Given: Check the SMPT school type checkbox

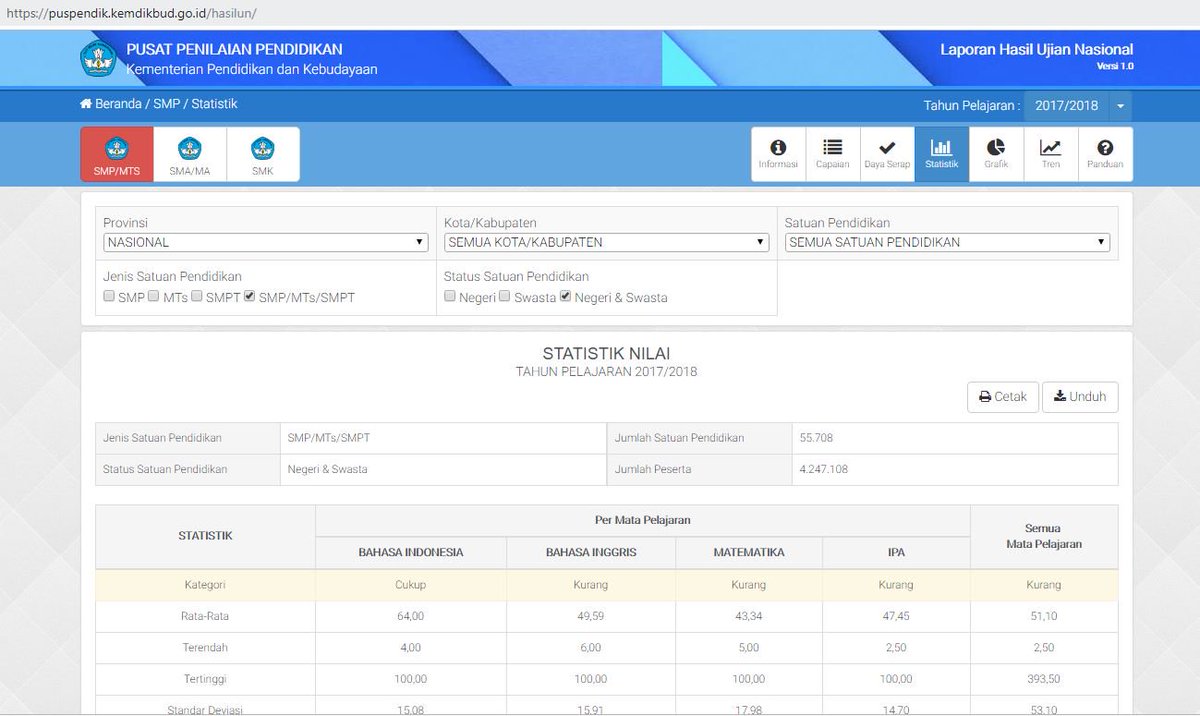Looking at the screenshot, I should click(x=197, y=297).
